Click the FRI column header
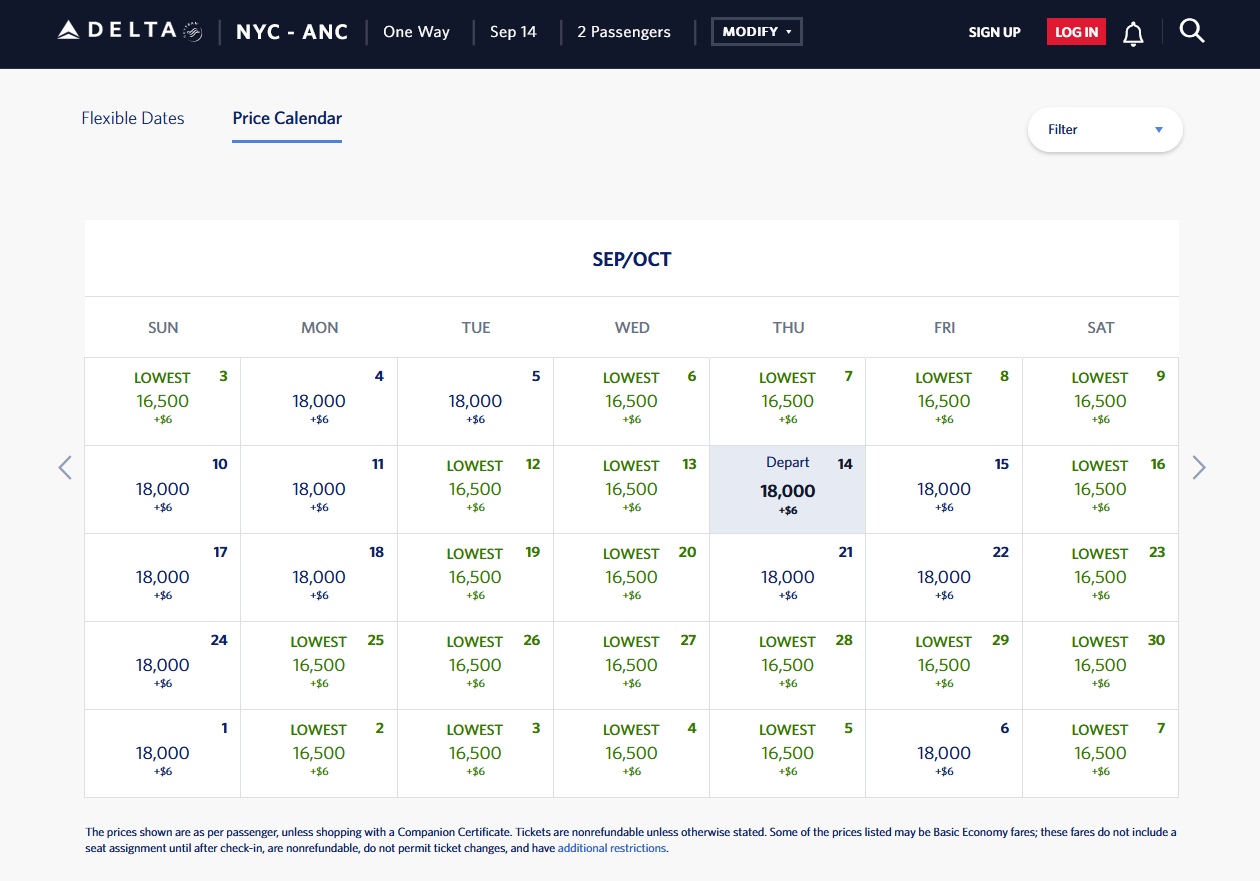 click(944, 327)
